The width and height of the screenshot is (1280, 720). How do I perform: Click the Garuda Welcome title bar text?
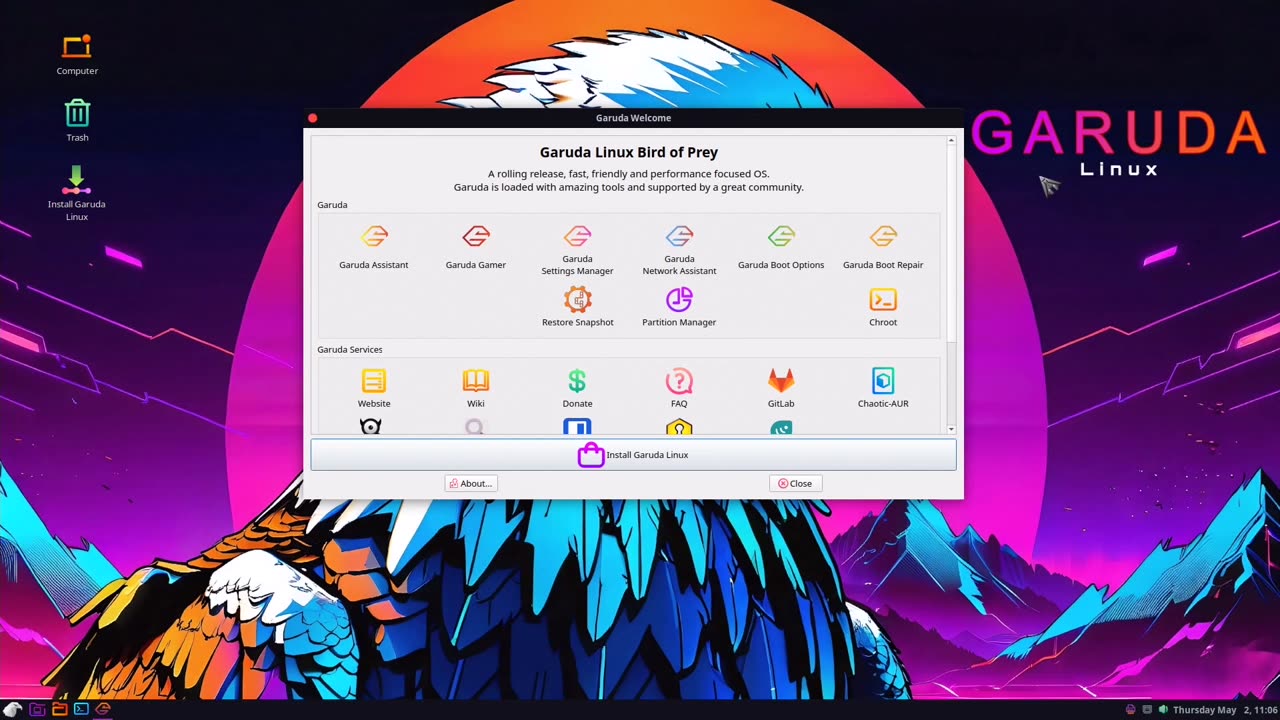tap(633, 118)
